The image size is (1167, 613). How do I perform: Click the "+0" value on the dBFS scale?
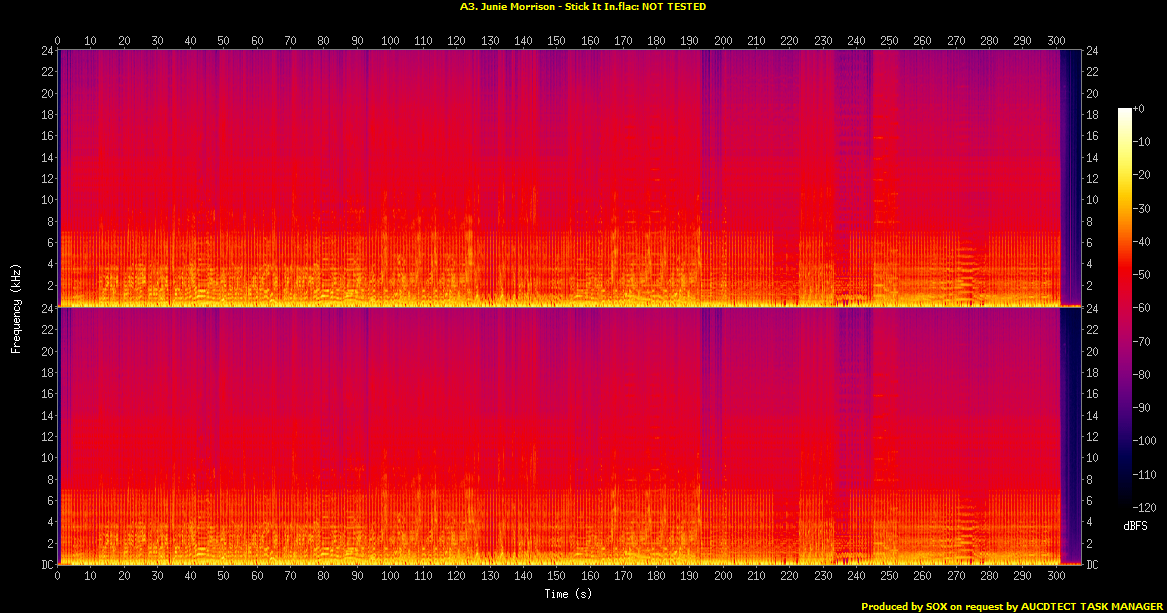[x=1139, y=109]
